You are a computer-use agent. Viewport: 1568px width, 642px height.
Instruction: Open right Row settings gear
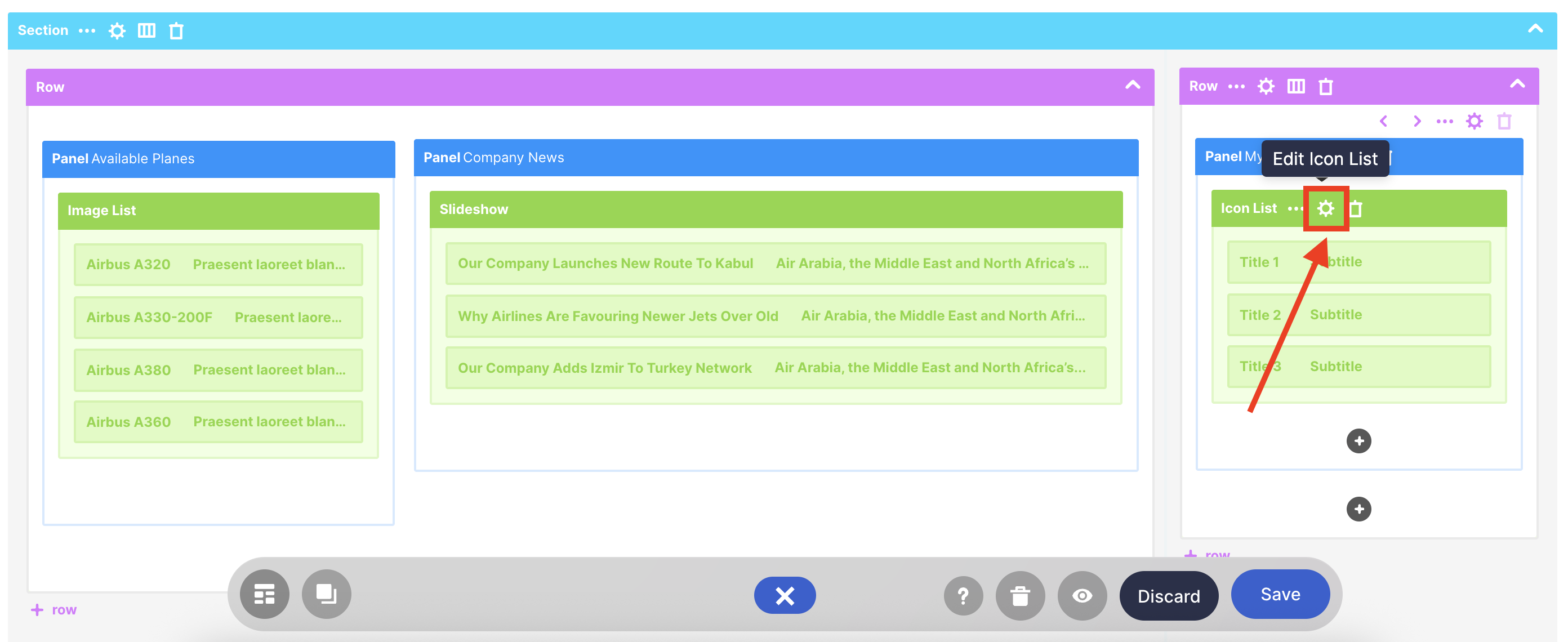pyautogui.click(x=1266, y=86)
